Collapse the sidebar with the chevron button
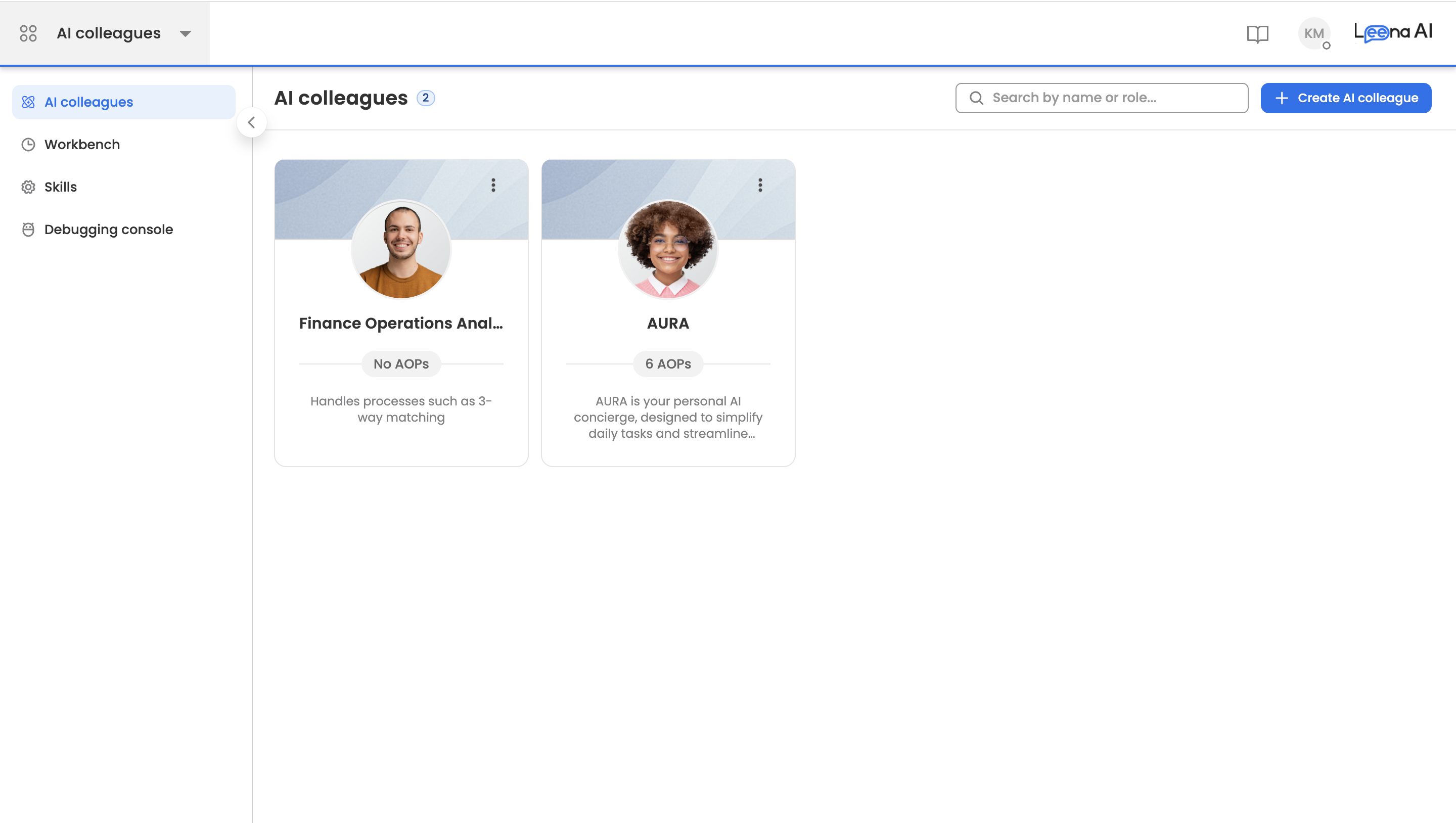 pyautogui.click(x=252, y=122)
